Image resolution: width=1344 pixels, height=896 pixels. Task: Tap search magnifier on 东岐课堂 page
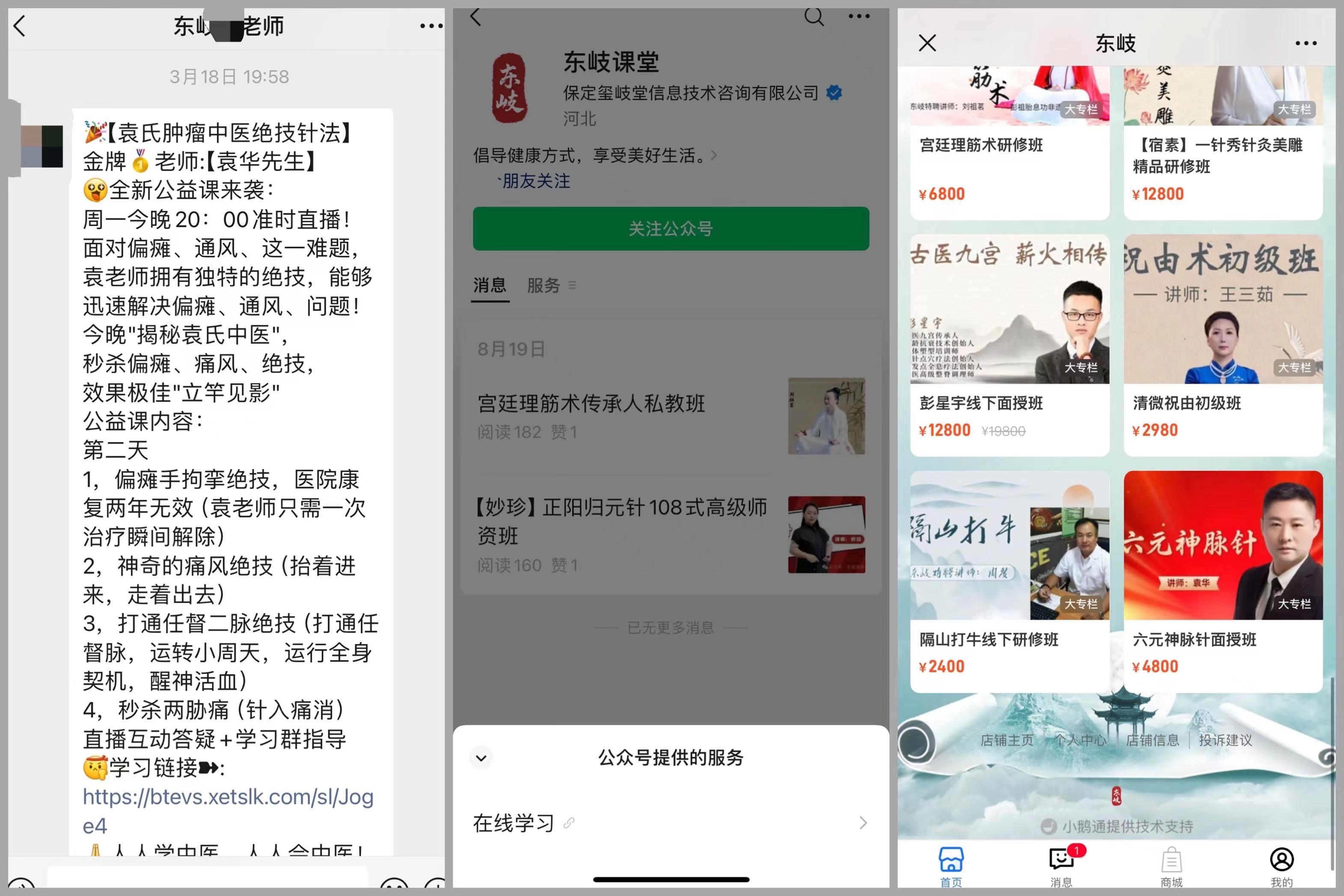(814, 17)
